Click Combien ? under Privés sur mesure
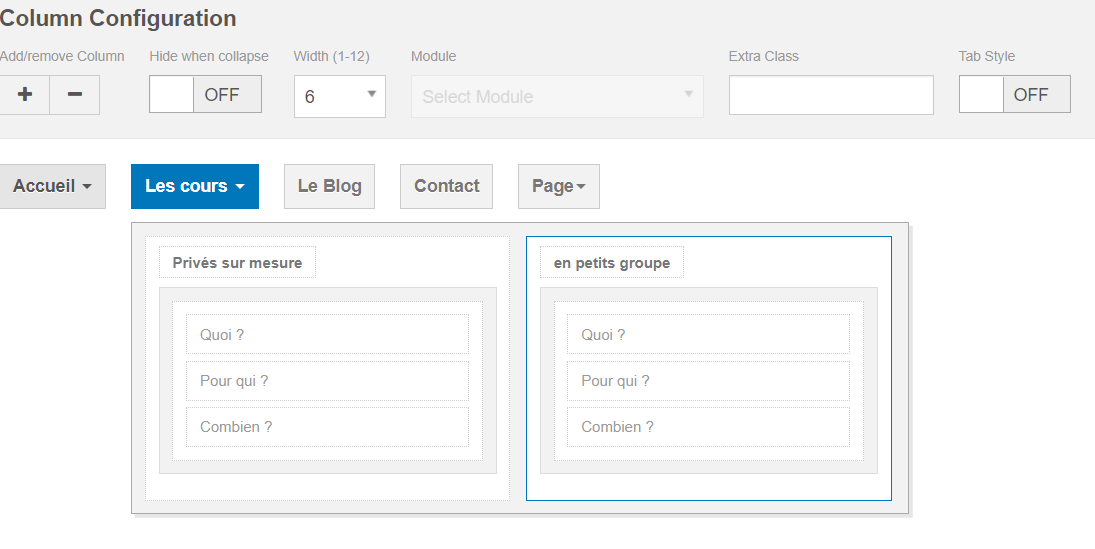Screen dimensions: 1095x549 click(x=327, y=427)
